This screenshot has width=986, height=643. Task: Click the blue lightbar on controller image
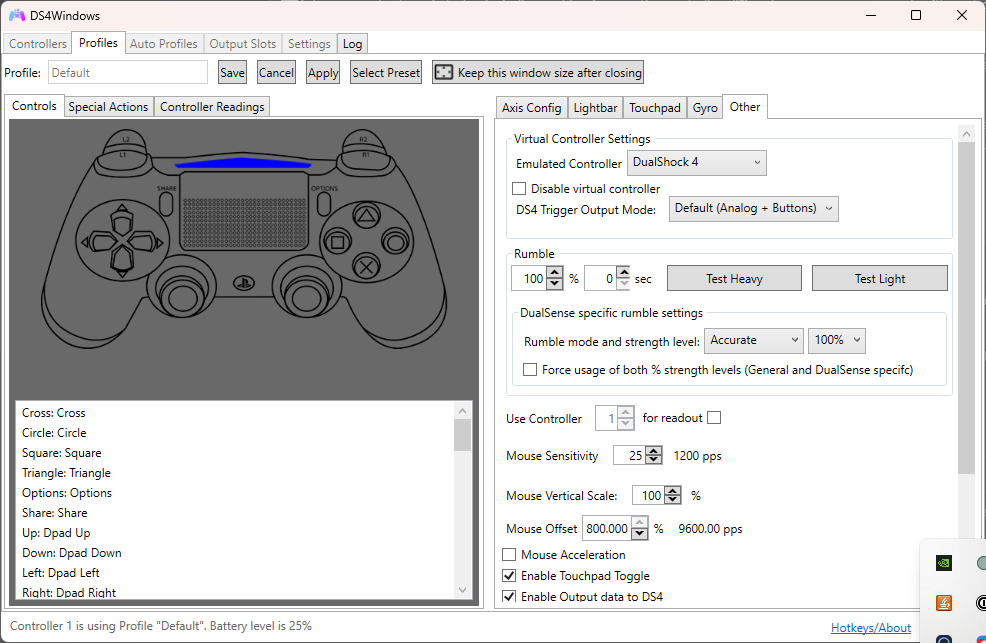click(x=243, y=164)
